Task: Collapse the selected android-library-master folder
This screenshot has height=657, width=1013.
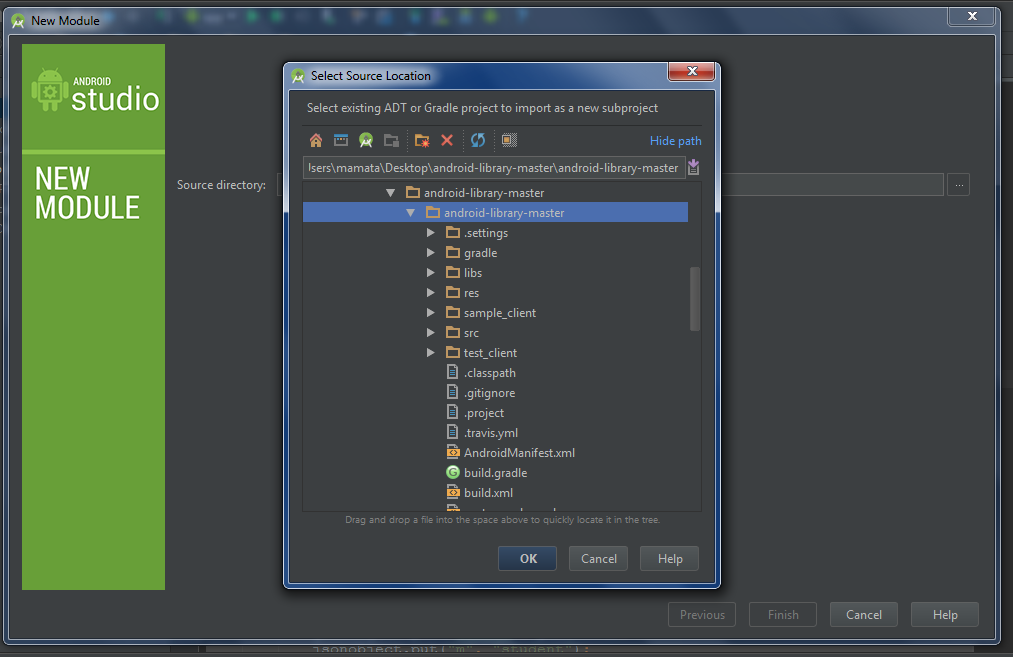Action: [410, 213]
